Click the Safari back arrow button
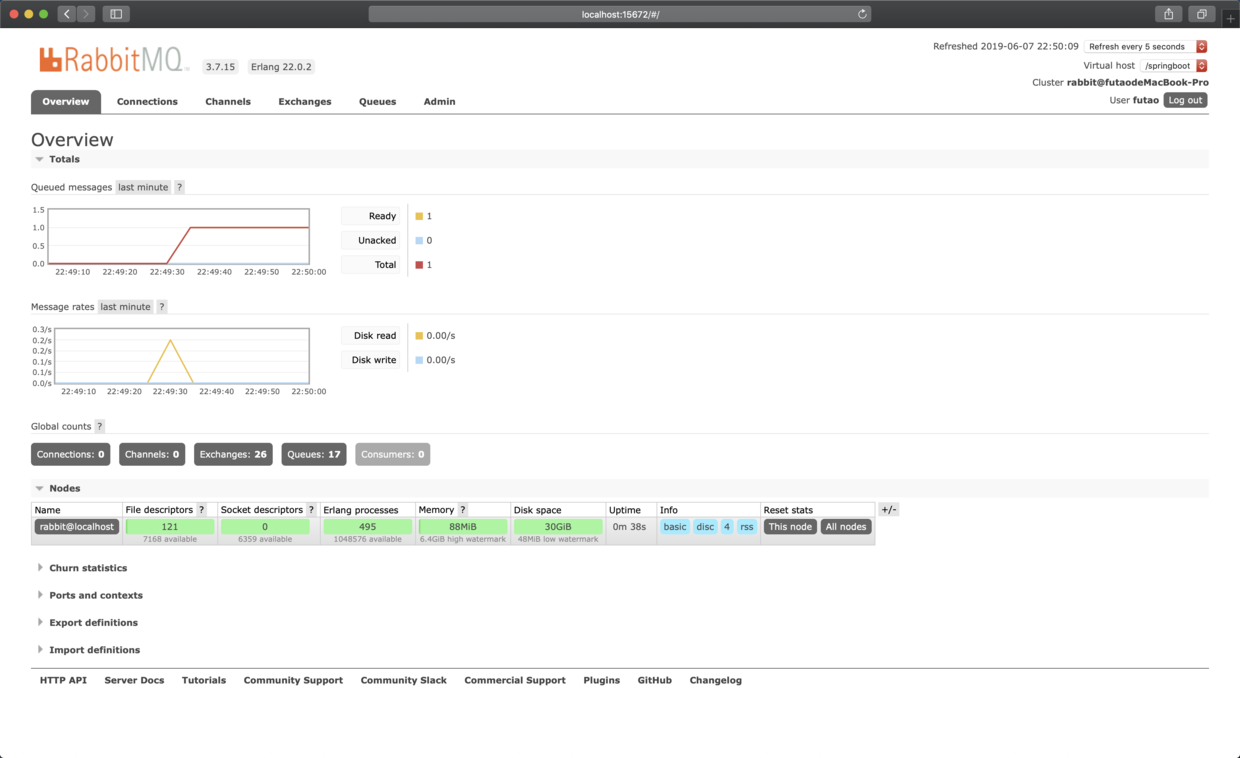The height and width of the screenshot is (758, 1240). [67, 14]
